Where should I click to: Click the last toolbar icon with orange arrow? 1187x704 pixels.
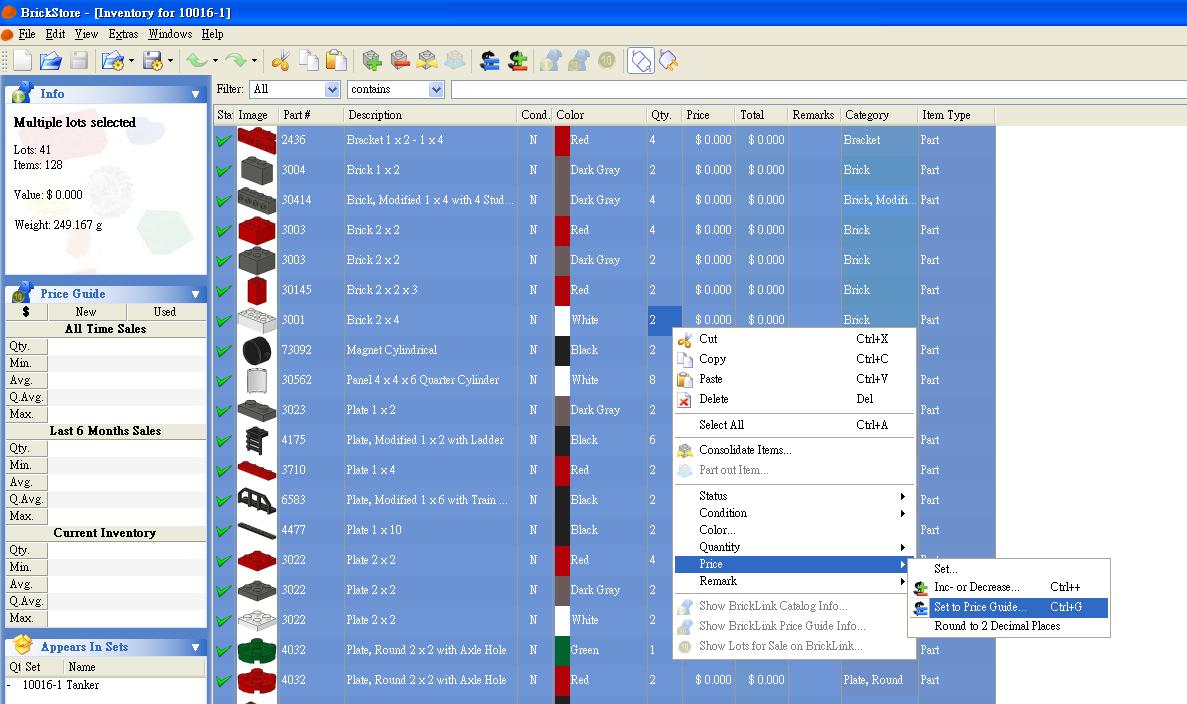[x=668, y=61]
